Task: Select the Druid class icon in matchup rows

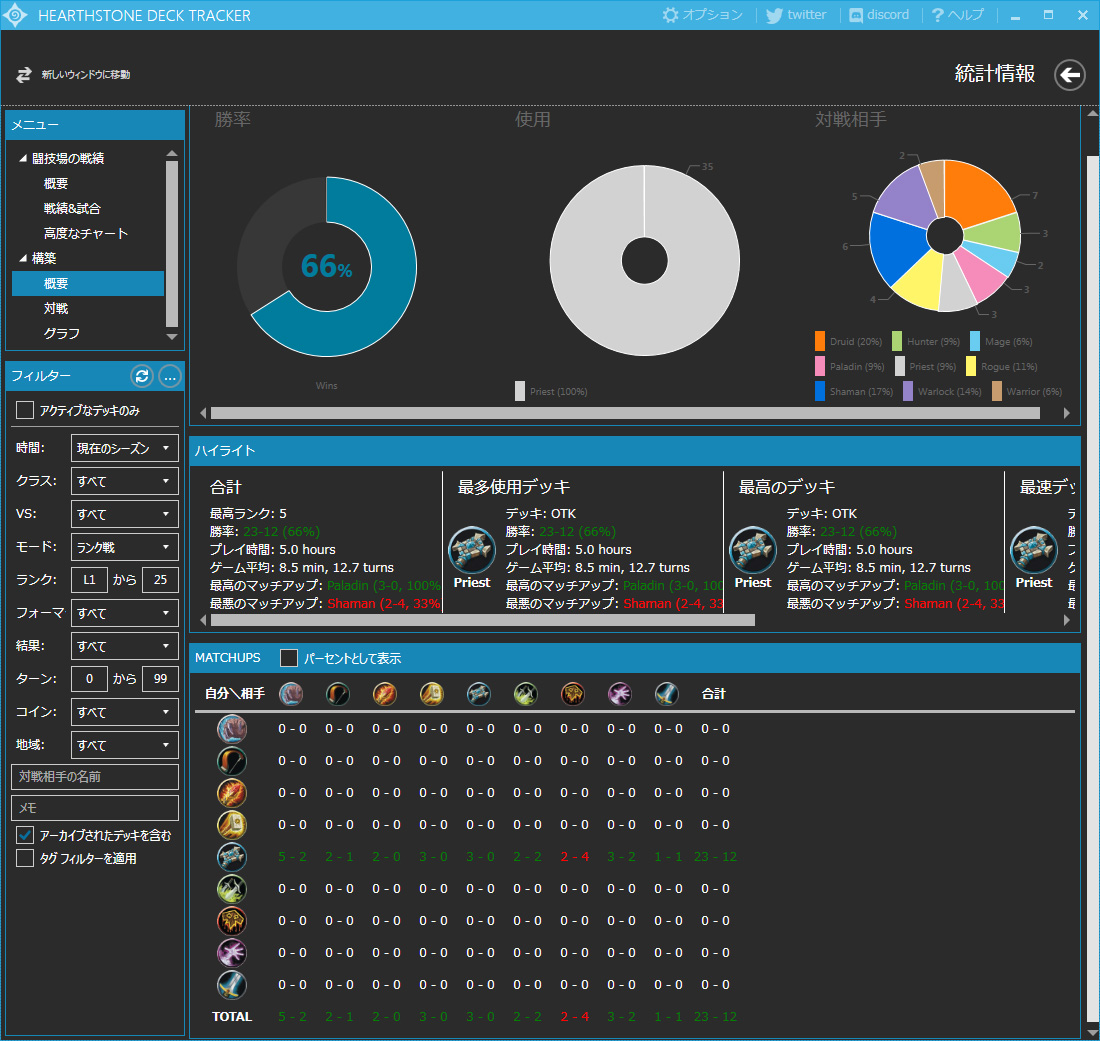Action: point(232,729)
